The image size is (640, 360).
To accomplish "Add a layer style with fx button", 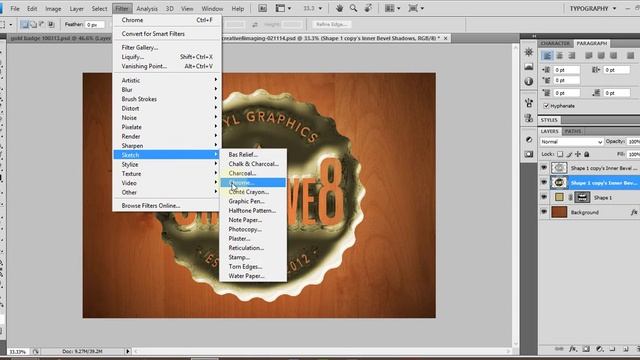I will pos(573,349).
